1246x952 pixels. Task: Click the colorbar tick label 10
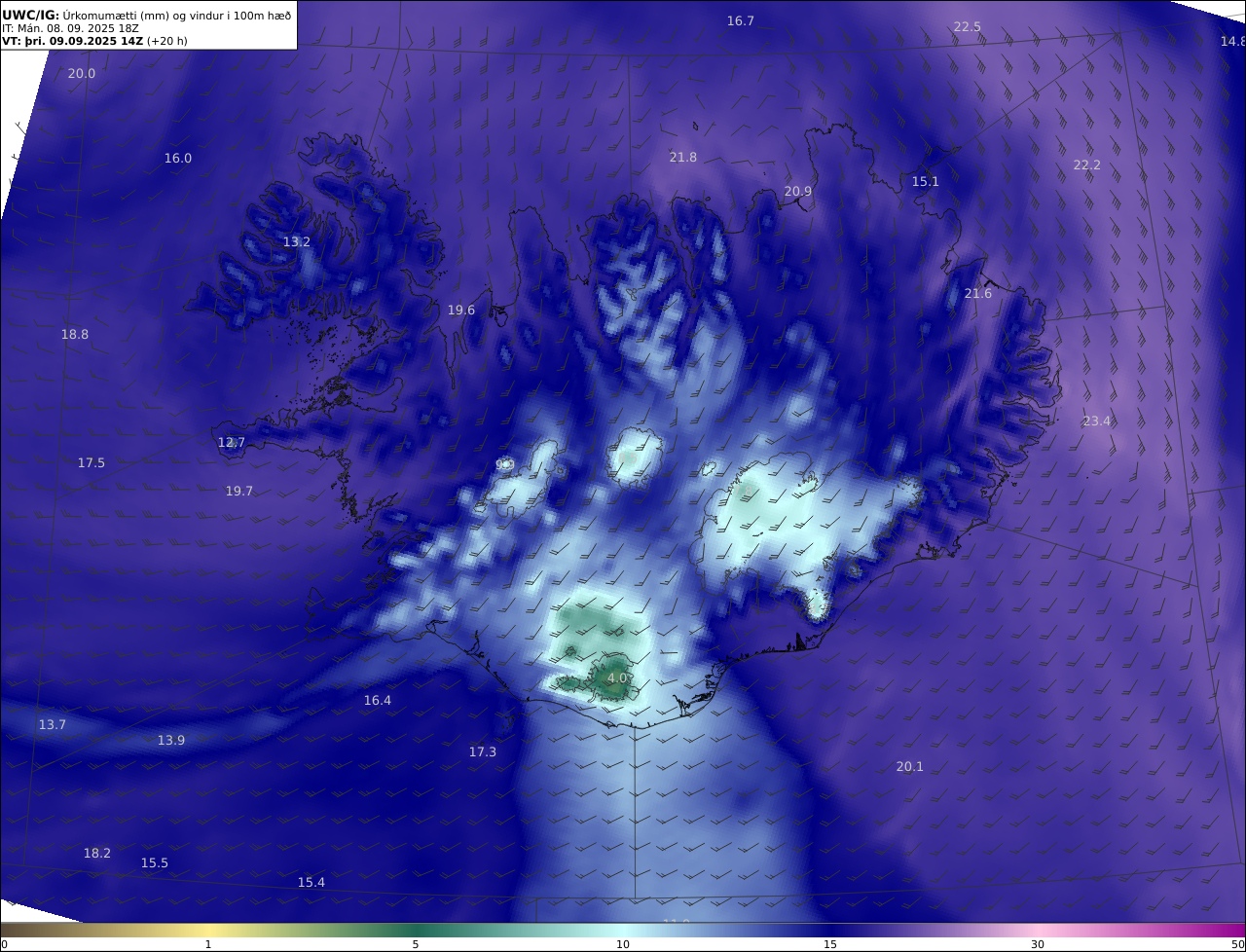[623, 944]
